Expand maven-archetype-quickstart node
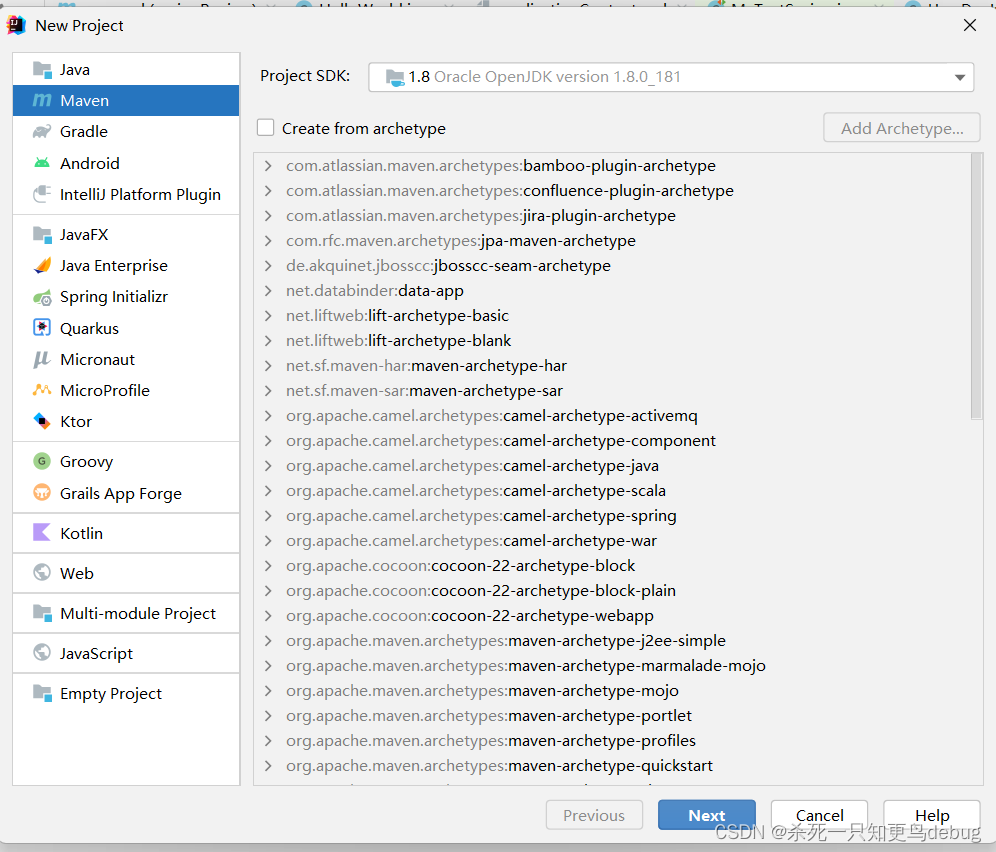 (x=268, y=766)
